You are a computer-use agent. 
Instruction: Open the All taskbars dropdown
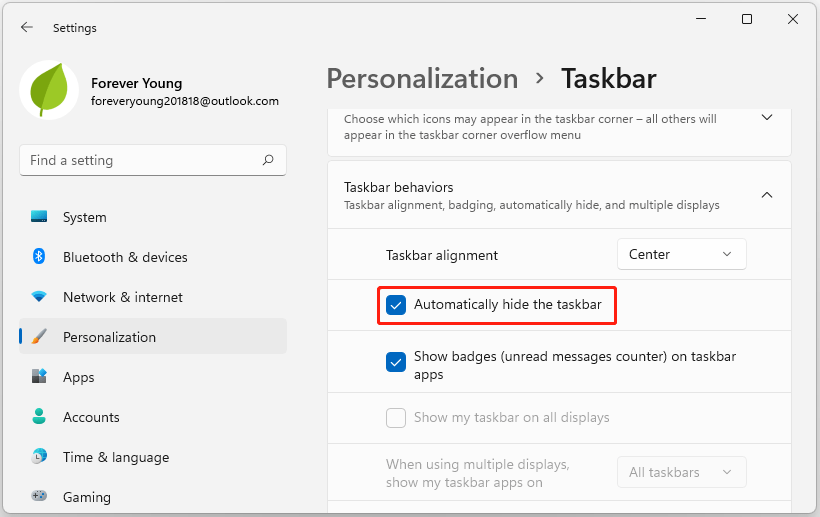point(681,472)
